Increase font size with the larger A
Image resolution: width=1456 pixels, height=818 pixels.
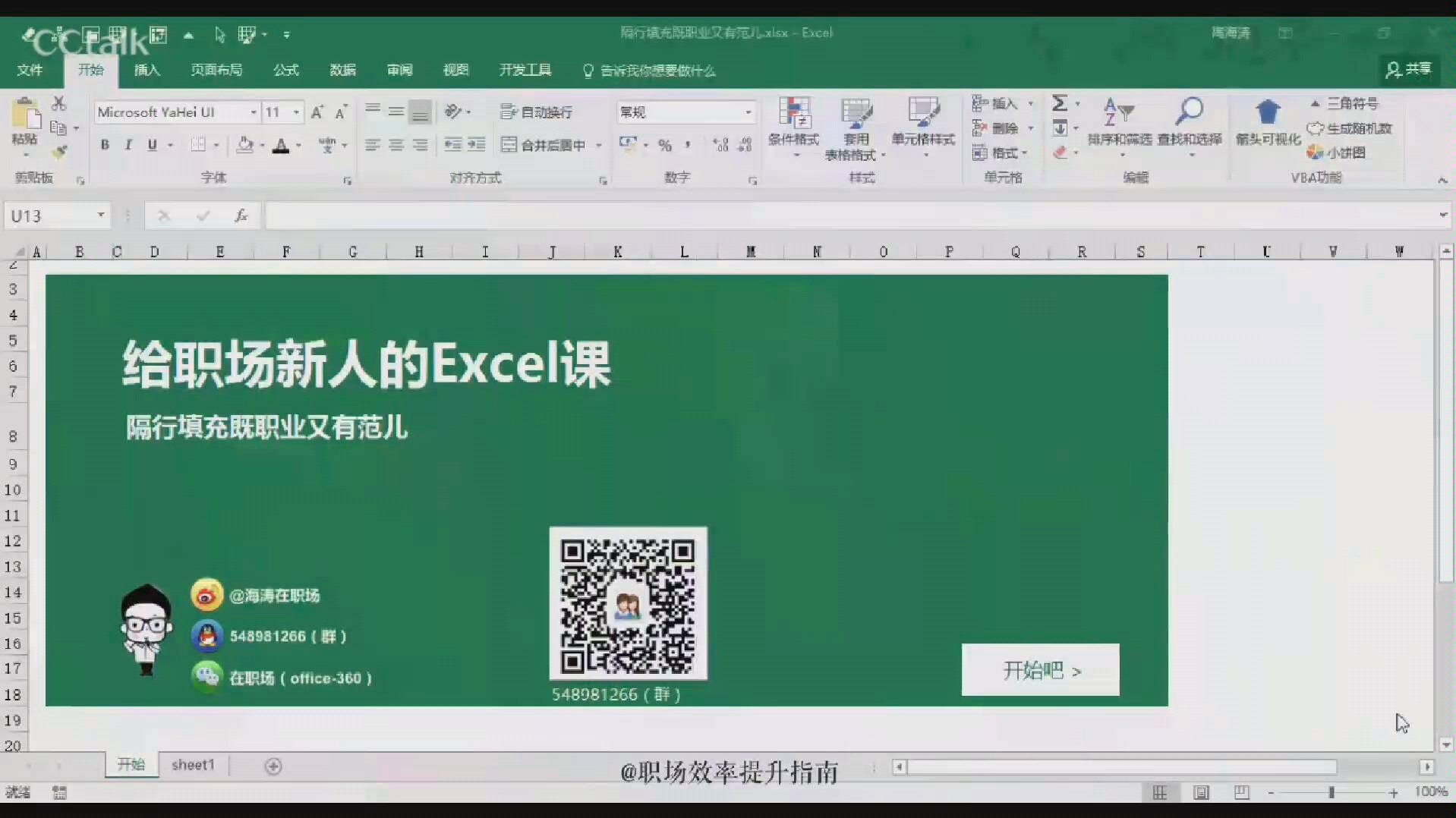(318, 112)
